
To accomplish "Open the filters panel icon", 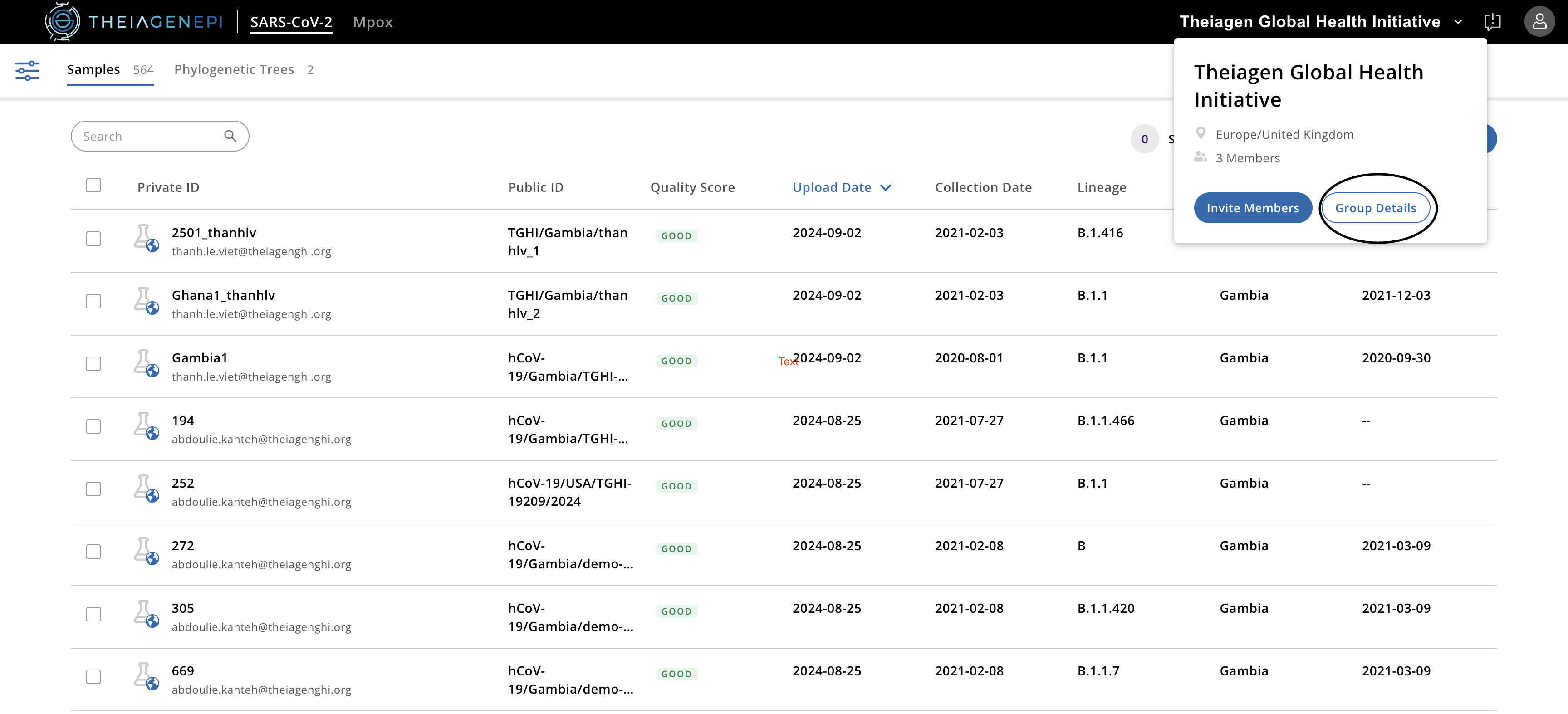I will point(27,71).
